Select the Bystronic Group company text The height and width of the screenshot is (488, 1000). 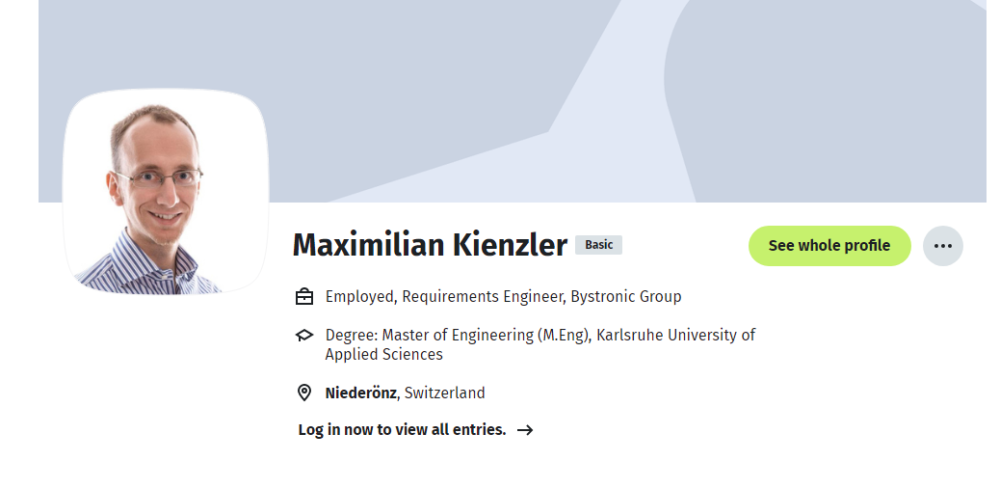click(626, 297)
